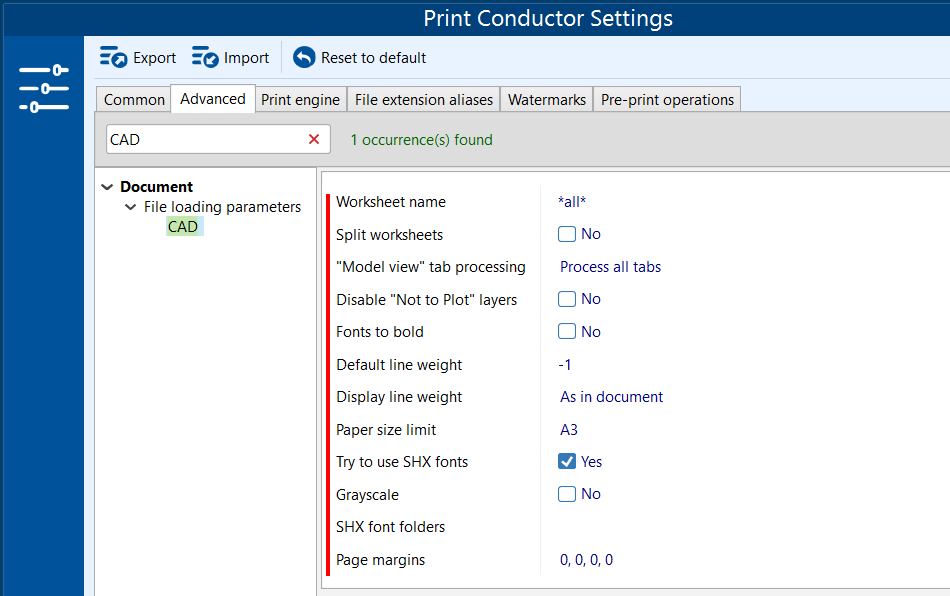Change the Paper size limit A3 value
Image resolution: width=950 pixels, height=596 pixels.
click(569, 430)
